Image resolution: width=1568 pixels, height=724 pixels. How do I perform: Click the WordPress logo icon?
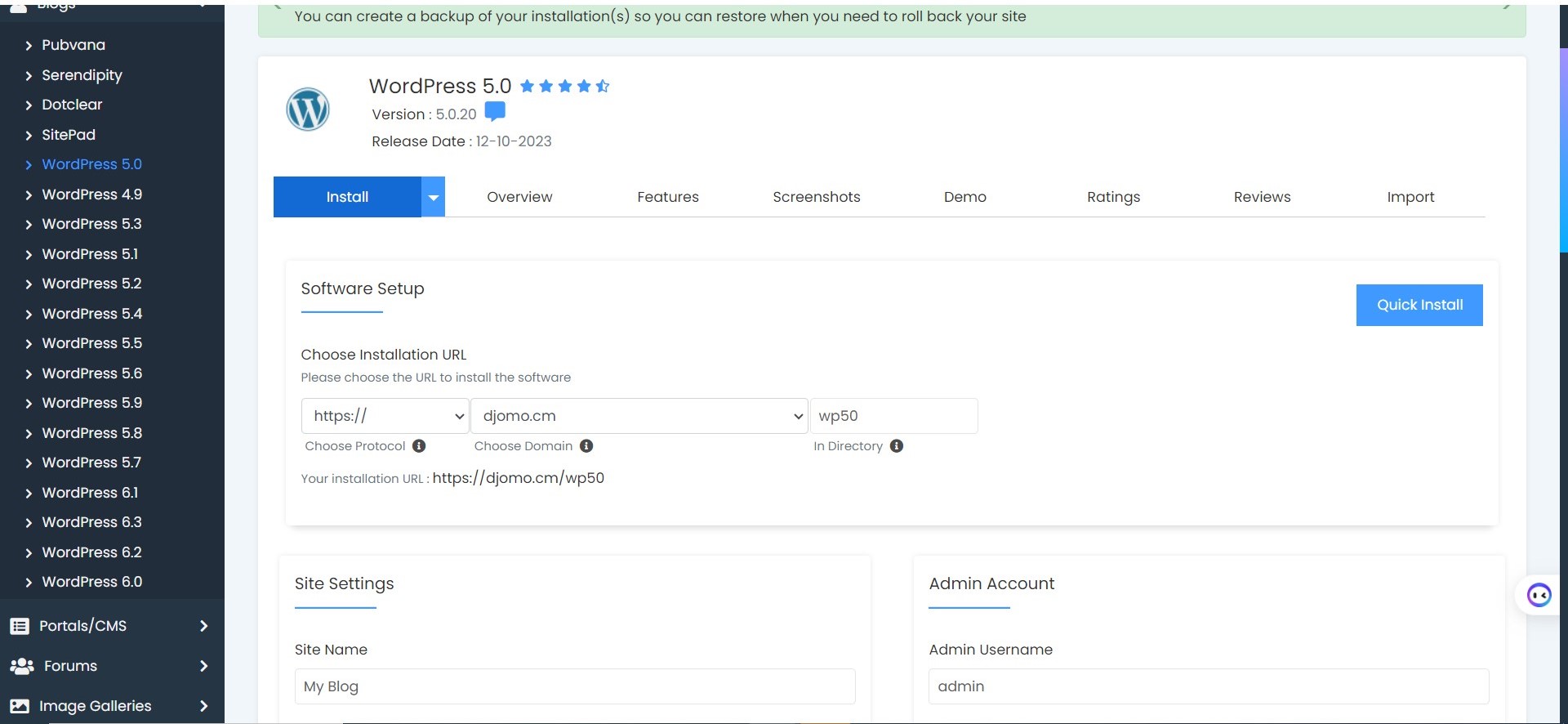308,109
